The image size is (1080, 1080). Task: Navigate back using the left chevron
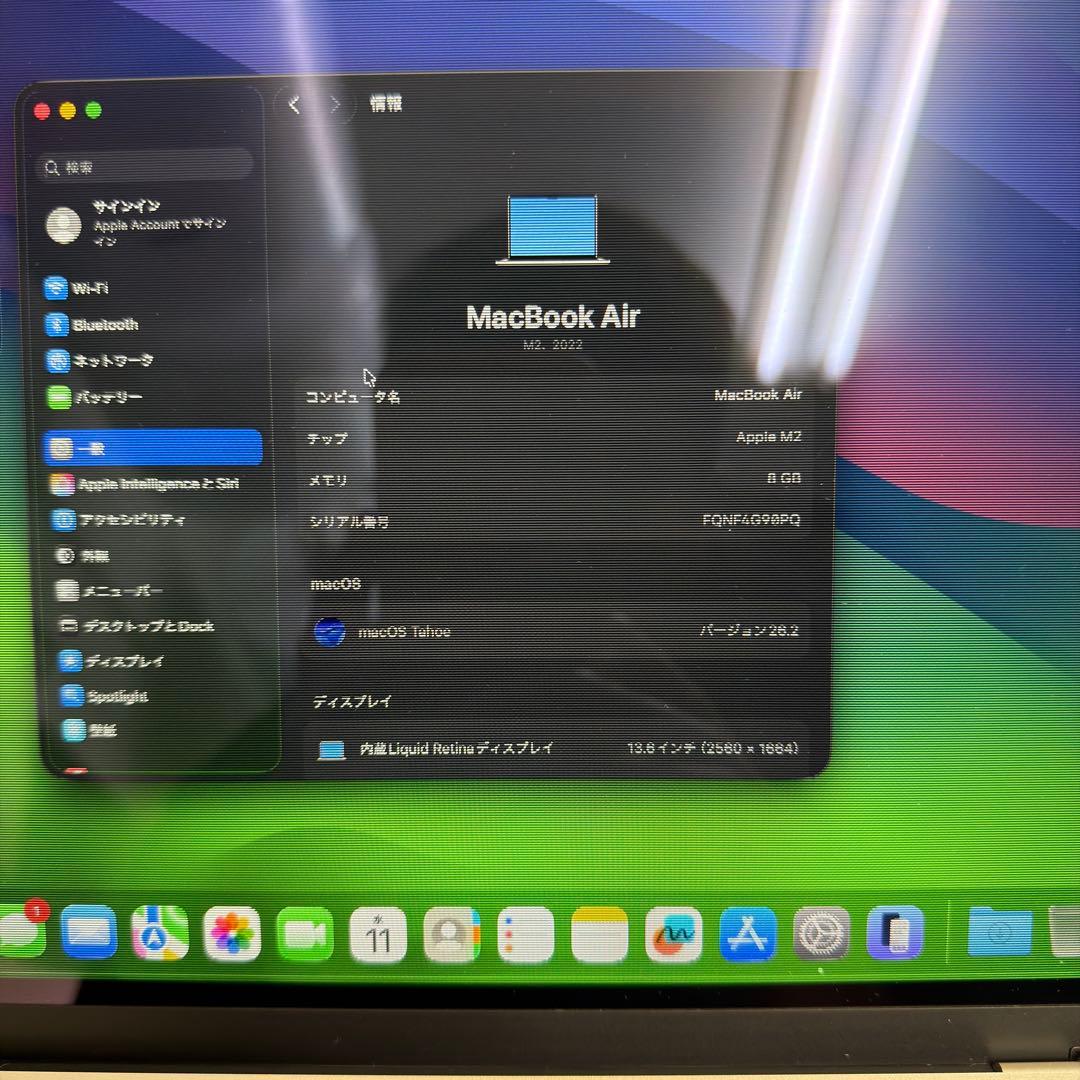(x=293, y=104)
